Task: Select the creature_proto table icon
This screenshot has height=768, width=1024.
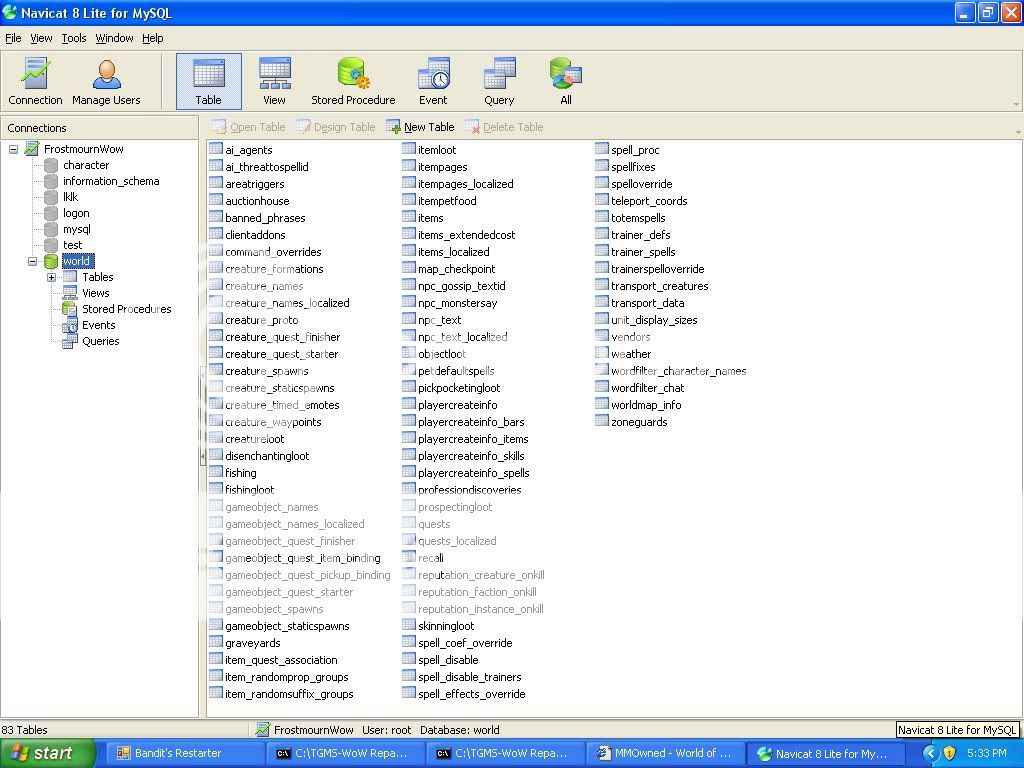Action: point(216,319)
